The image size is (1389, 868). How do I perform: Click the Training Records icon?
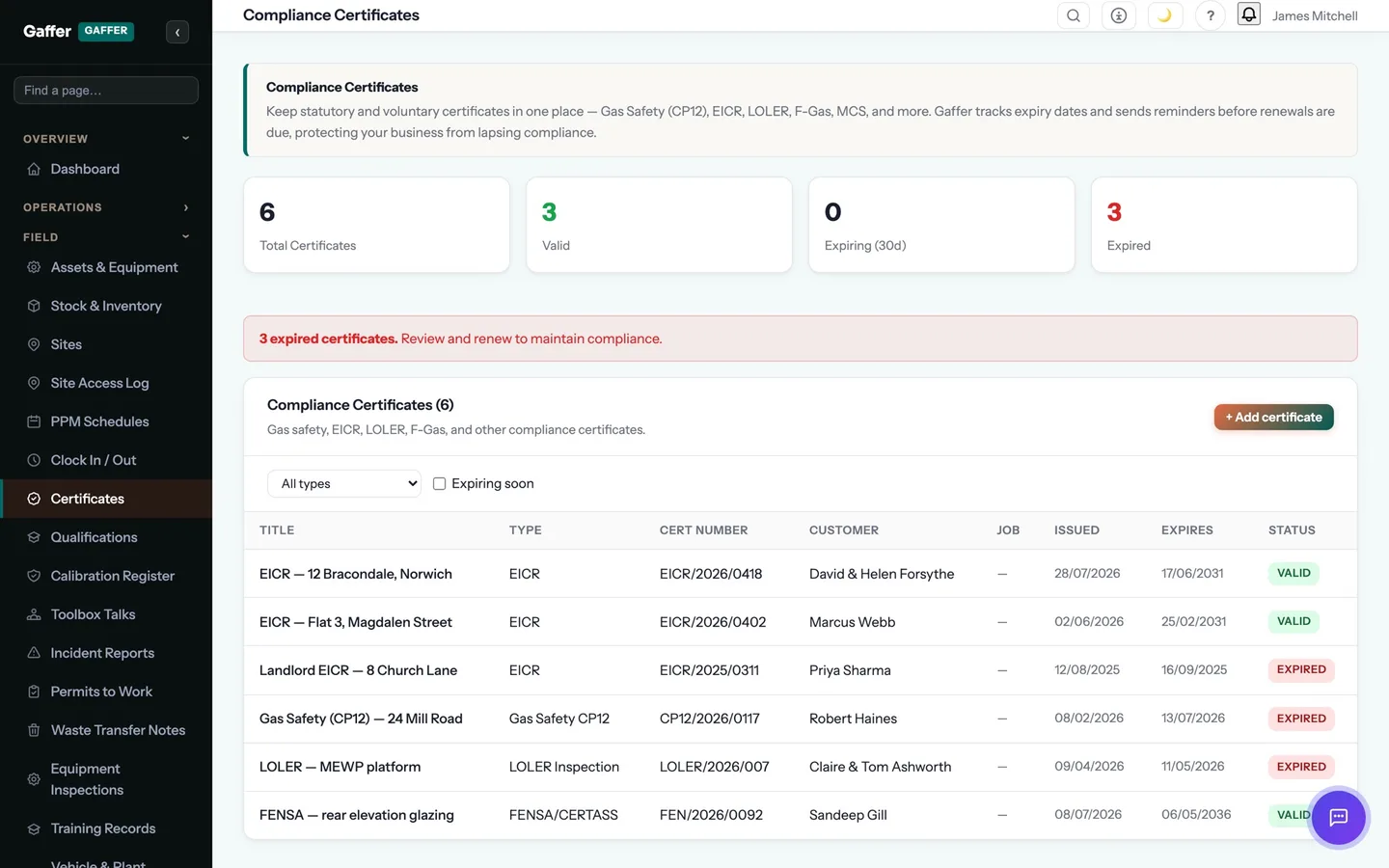click(34, 828)
